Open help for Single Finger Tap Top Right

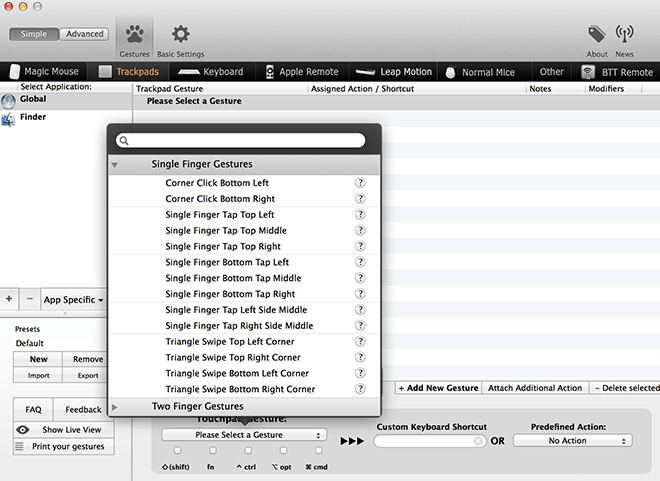[360, 246]
